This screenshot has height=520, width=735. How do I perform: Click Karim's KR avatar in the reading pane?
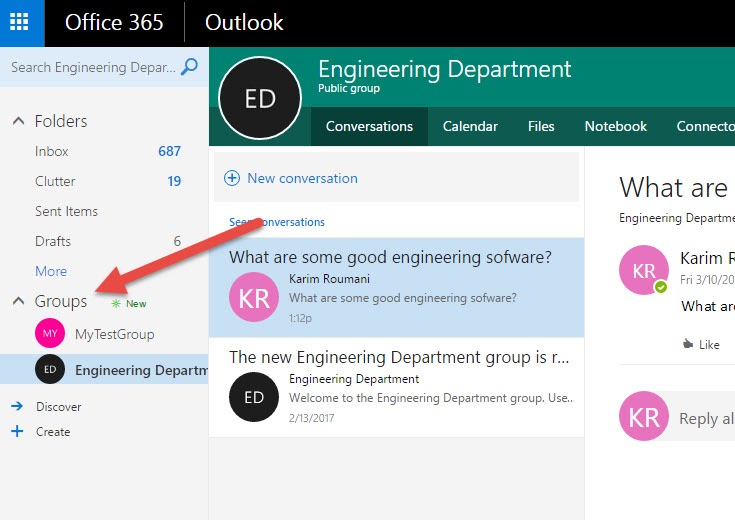[644, 270]
